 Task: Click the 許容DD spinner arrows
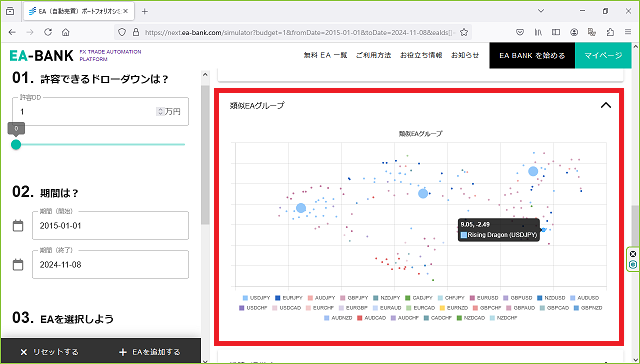click(160, 111)
